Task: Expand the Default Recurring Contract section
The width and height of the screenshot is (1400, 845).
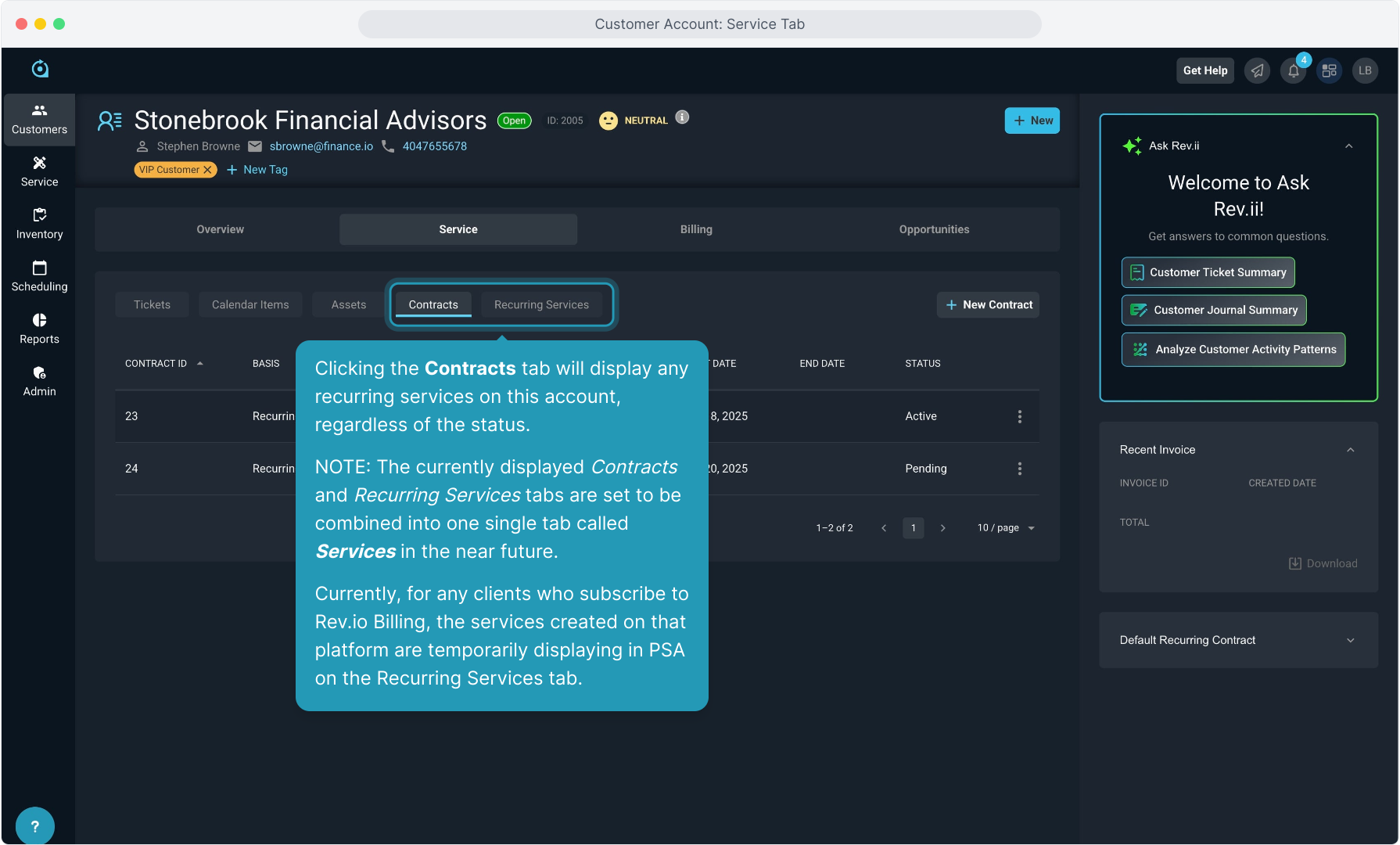Action: click(1350, 641)
